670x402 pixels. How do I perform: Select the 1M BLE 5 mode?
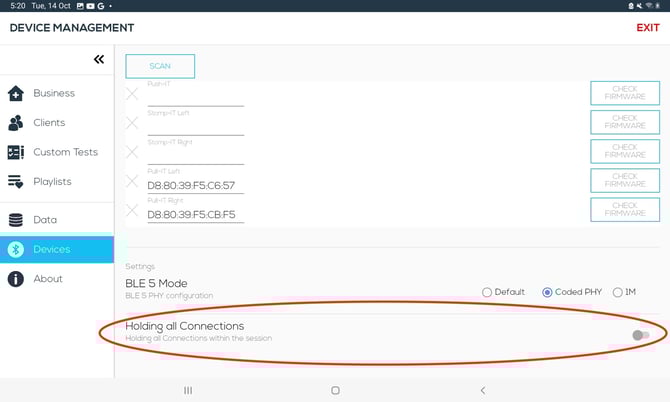(617, 292)
